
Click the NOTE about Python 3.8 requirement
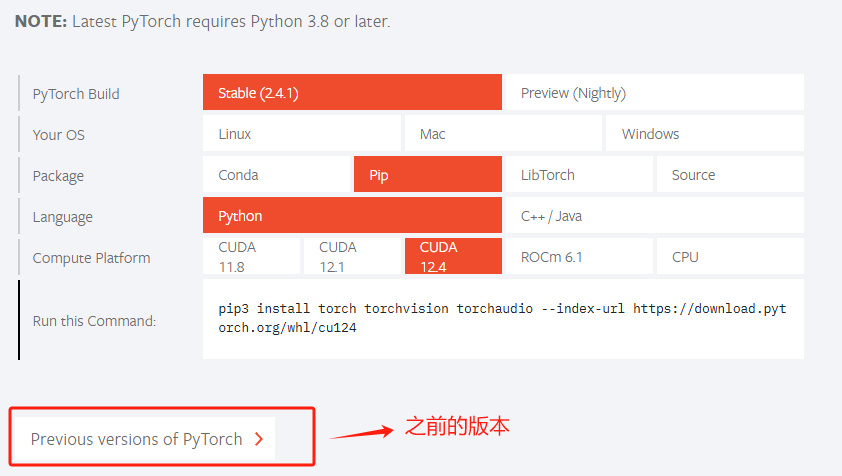pyautogui.click(x=202, y=21)
